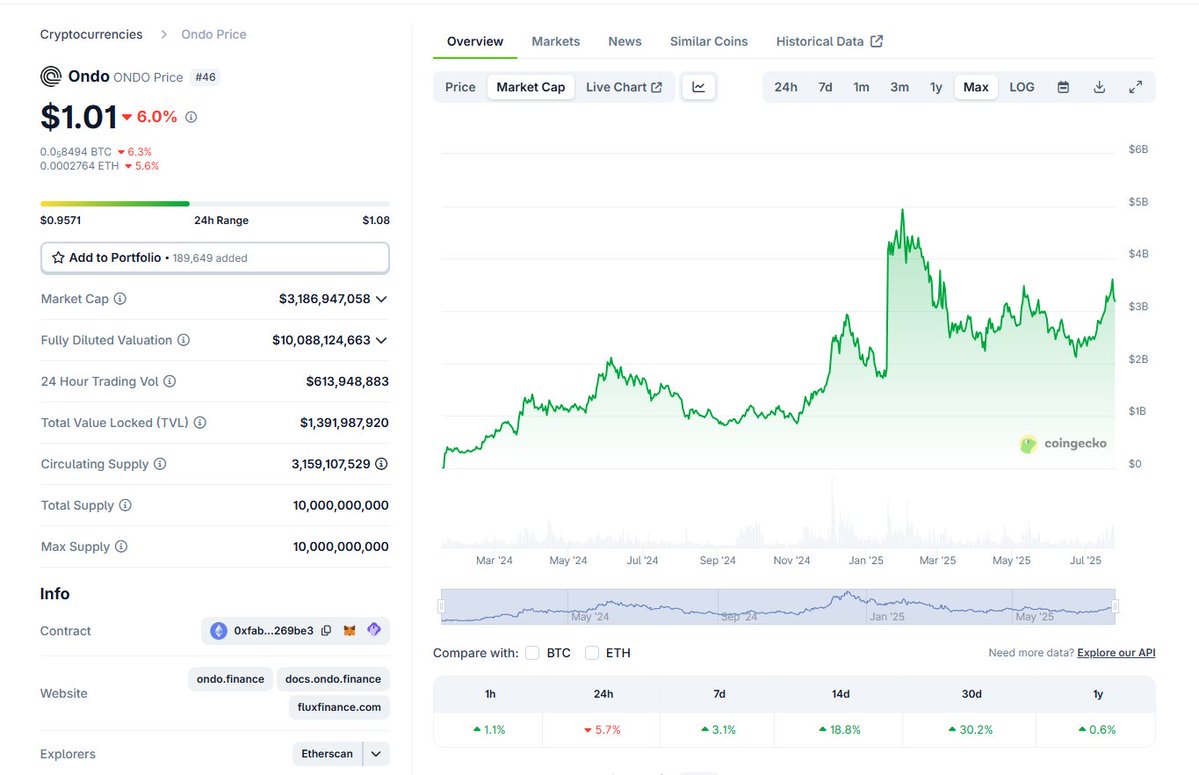Select Price chart mode

(x=460, y=87)
